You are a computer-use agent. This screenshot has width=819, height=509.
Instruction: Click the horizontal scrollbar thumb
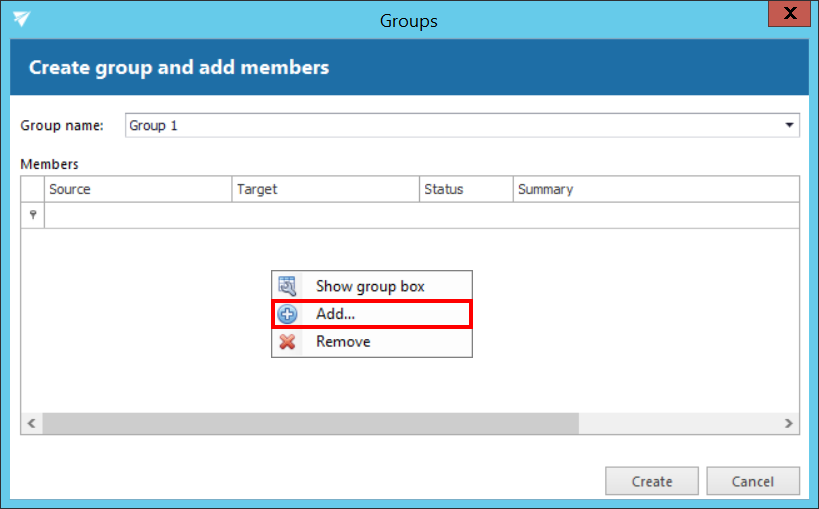(310, 424)
